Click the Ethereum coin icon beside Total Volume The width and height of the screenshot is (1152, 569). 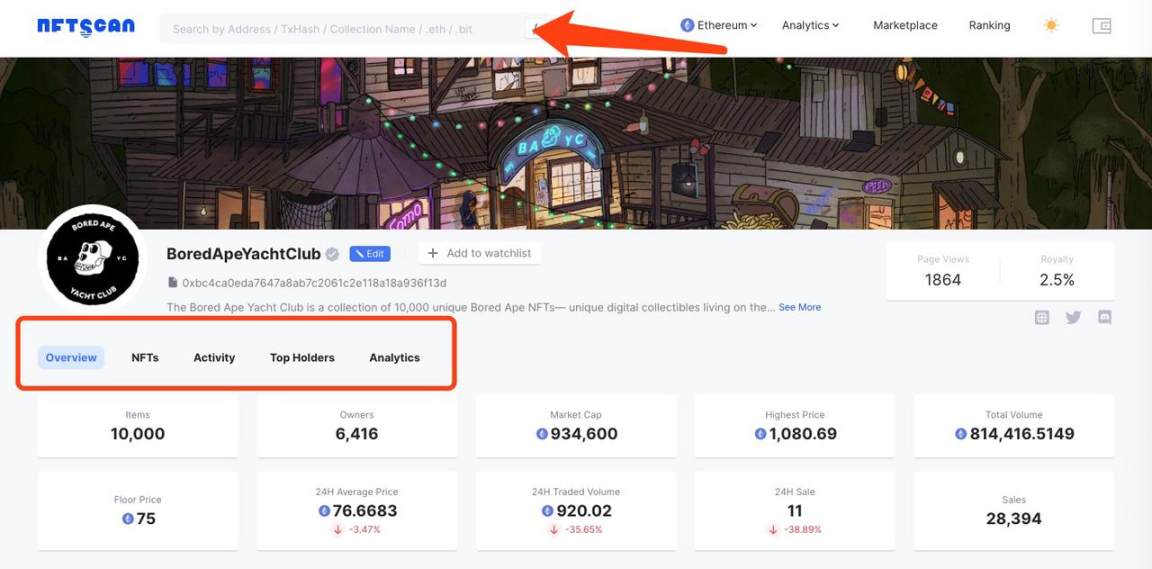(x=961, y=434)
